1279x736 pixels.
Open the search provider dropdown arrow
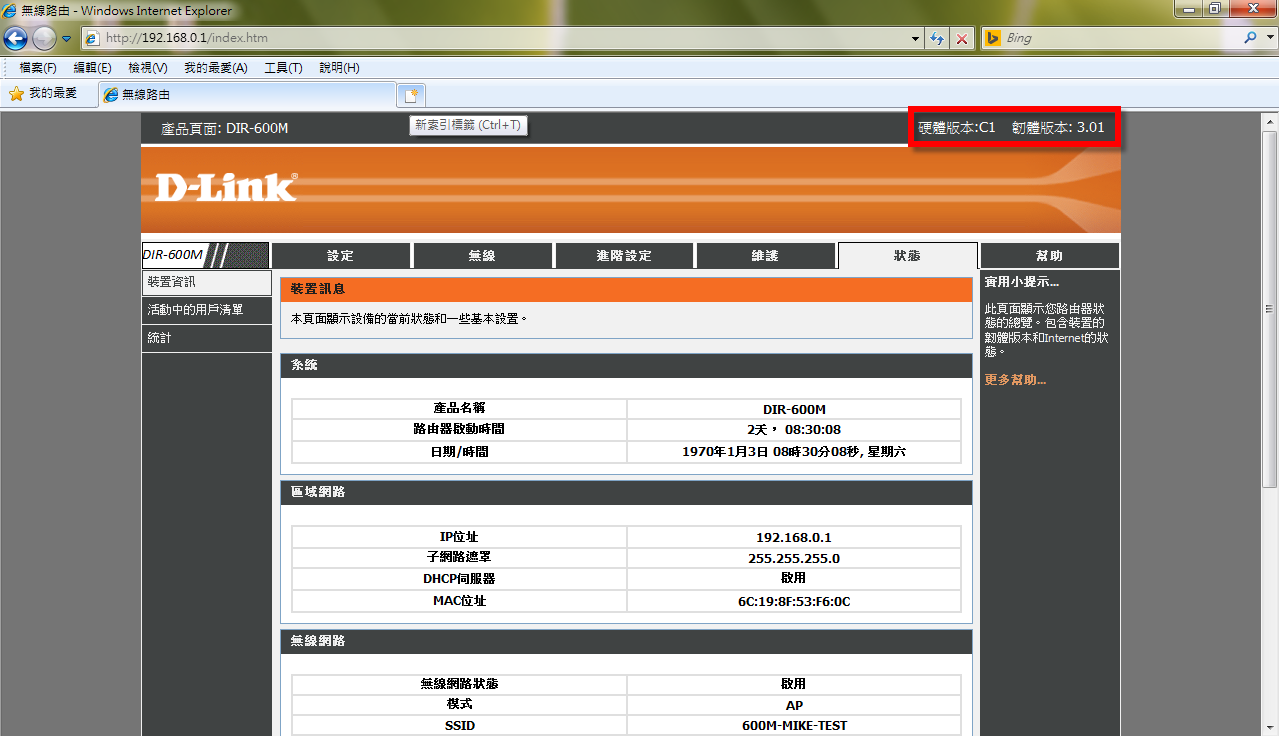coord(1268,38)
